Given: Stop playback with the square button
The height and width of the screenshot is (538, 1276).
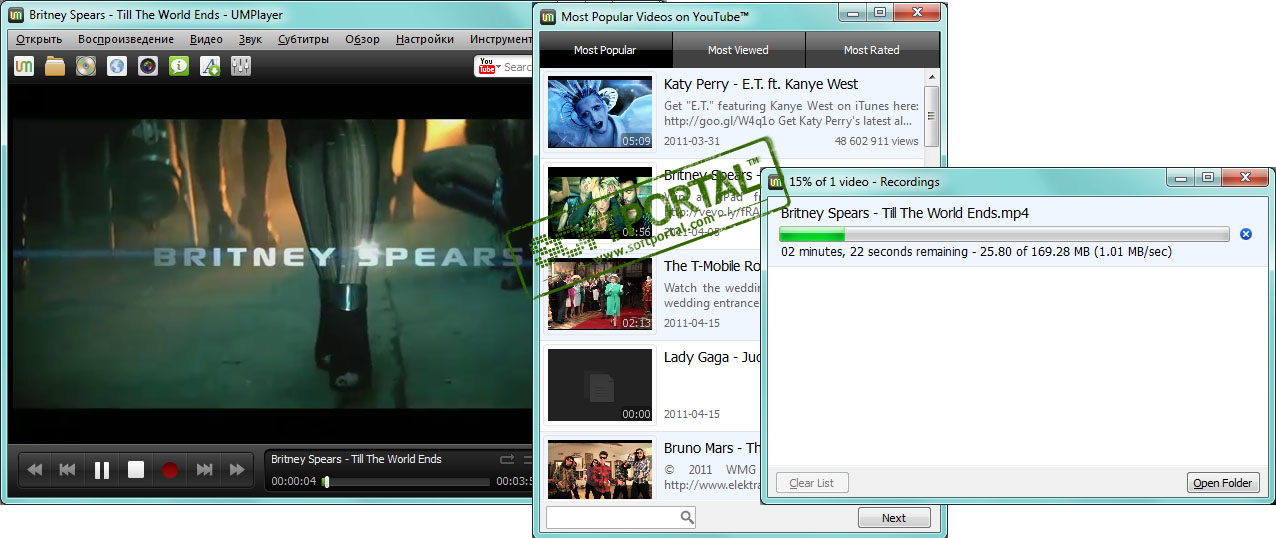Looking at the screenshot, I should [x=136, y=469].
